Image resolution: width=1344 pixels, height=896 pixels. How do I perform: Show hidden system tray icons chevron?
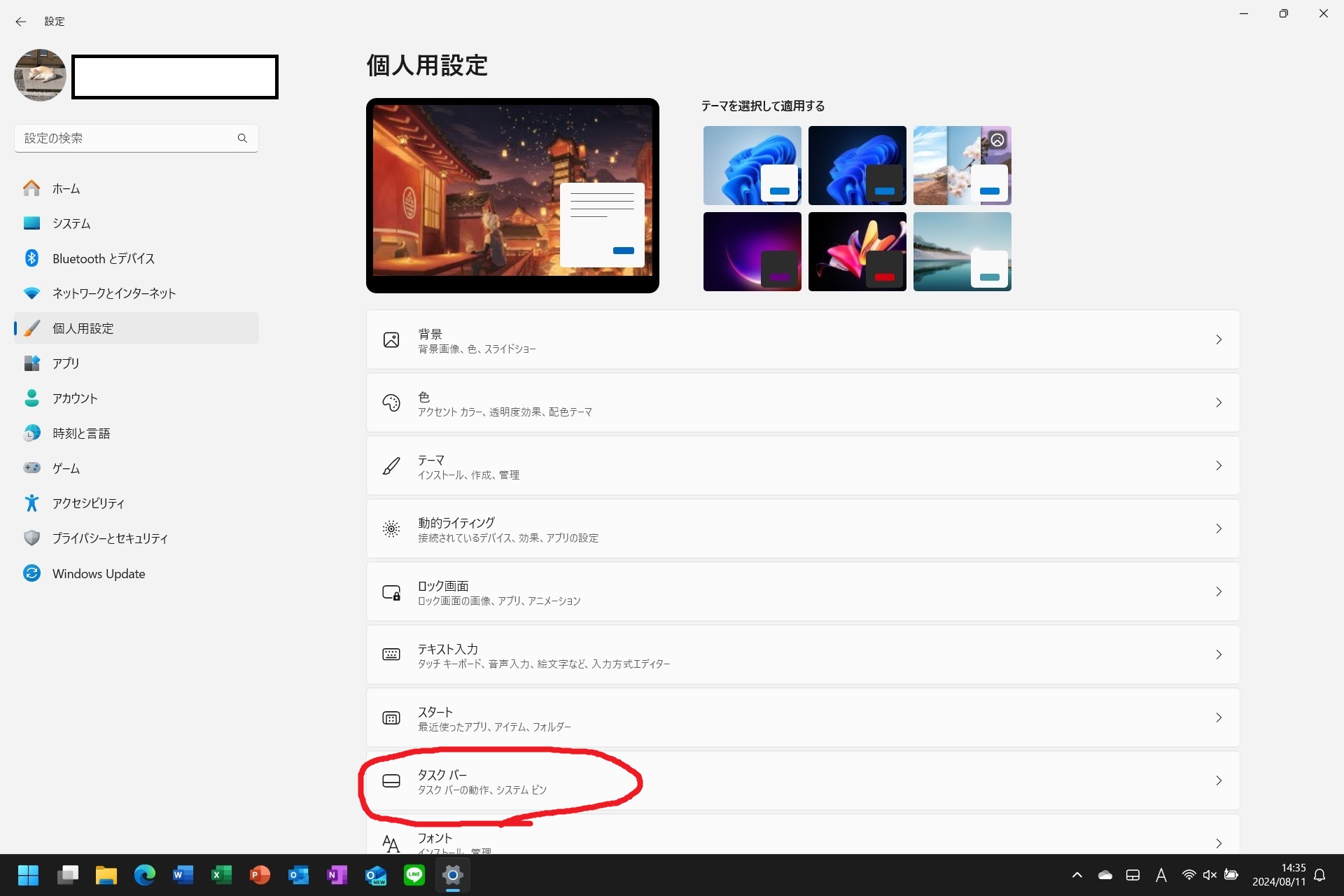click(1077, 875)
